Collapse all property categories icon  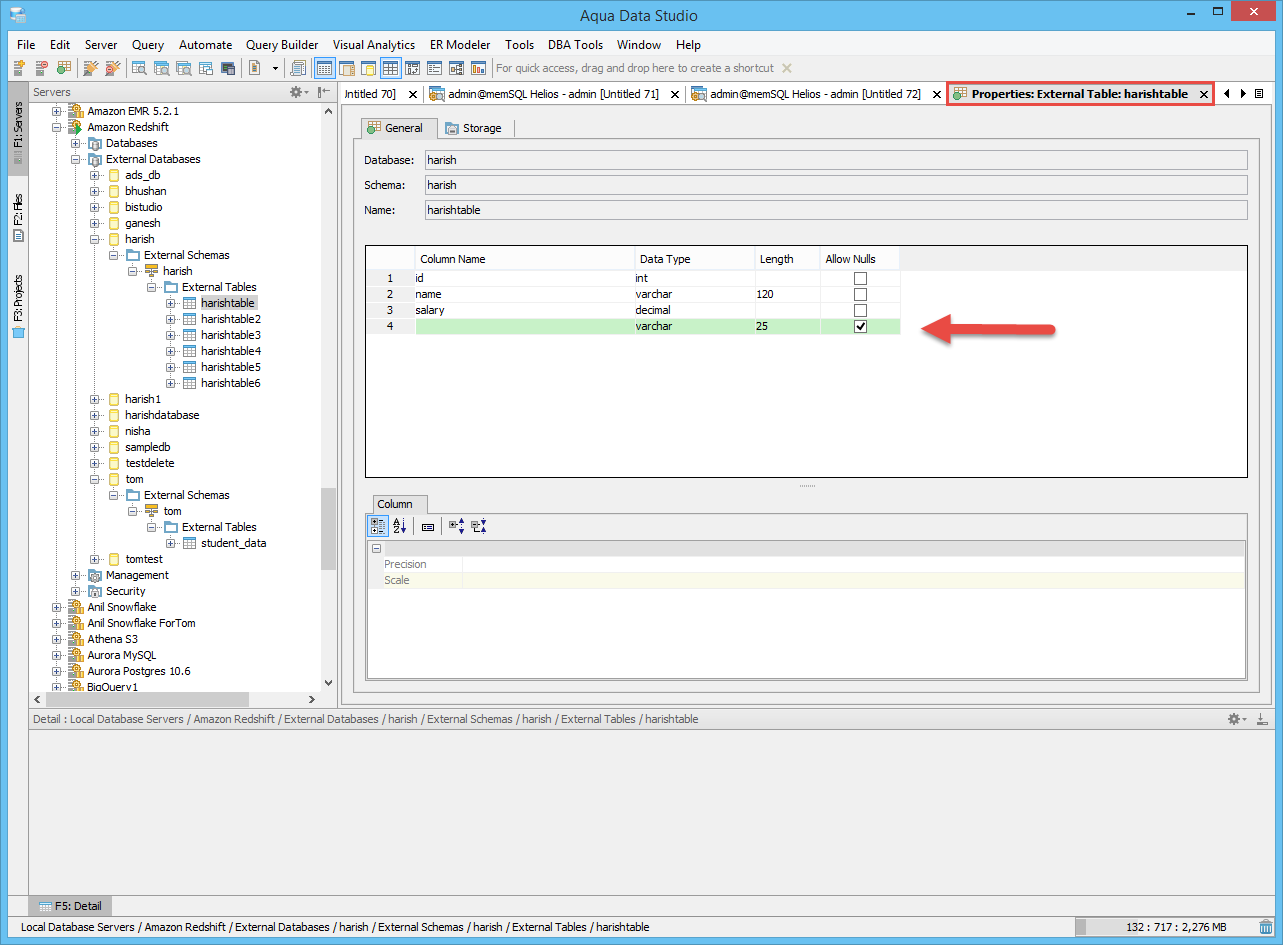click(x=478, y=526)
